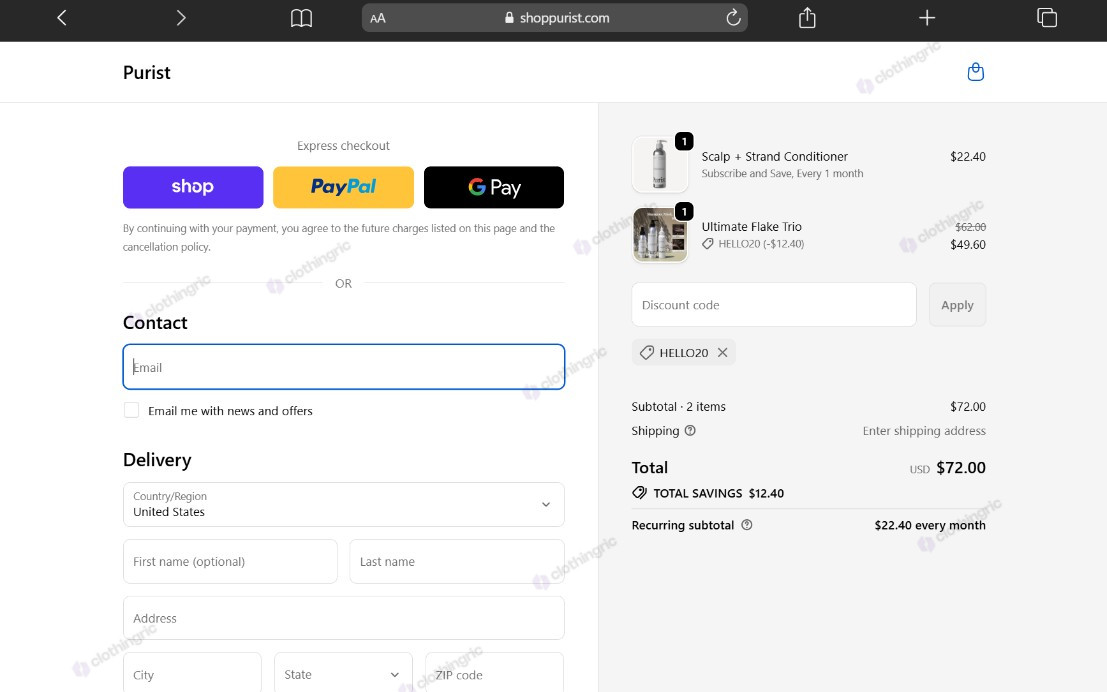Click the Ultimate Flake Trio product name

pyautogui.click(x=751, y=227)
